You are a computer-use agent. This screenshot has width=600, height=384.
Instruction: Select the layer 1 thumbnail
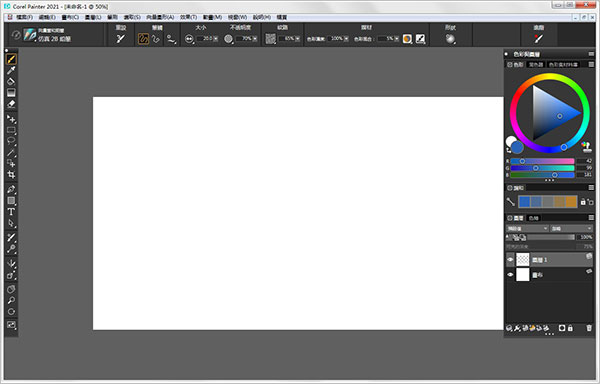coord(523,260)
